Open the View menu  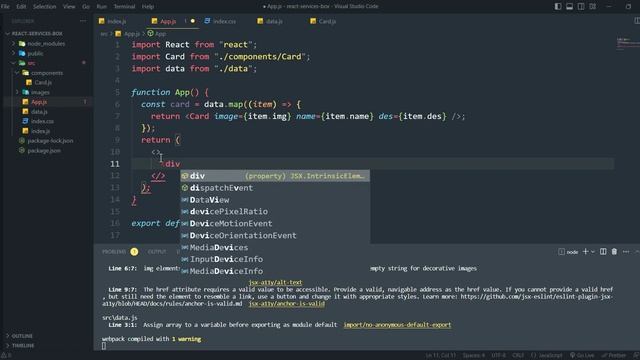click(69, 7)
